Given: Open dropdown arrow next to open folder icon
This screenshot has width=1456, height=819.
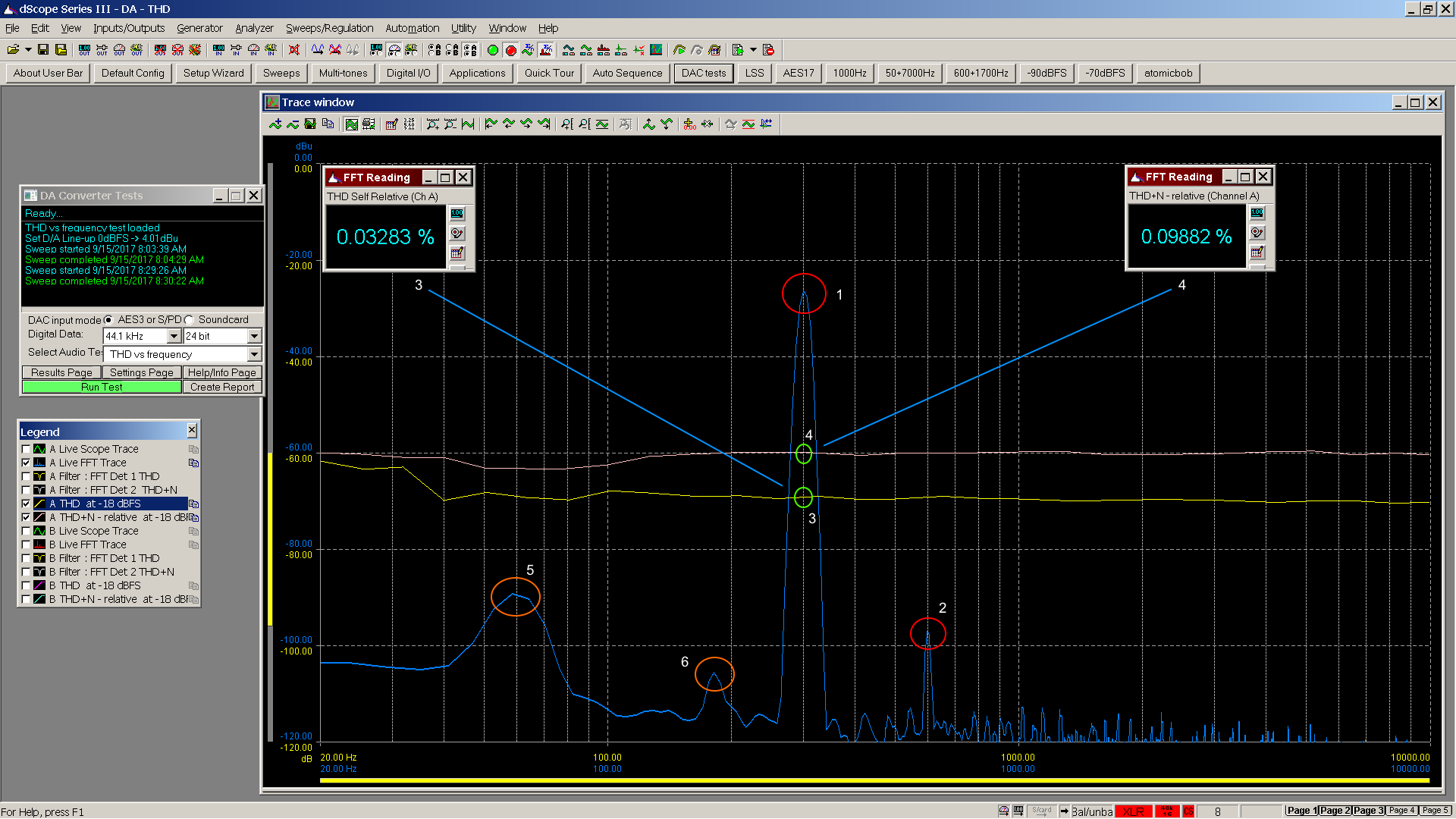Looking at the screenshot, I should point(28,50).
